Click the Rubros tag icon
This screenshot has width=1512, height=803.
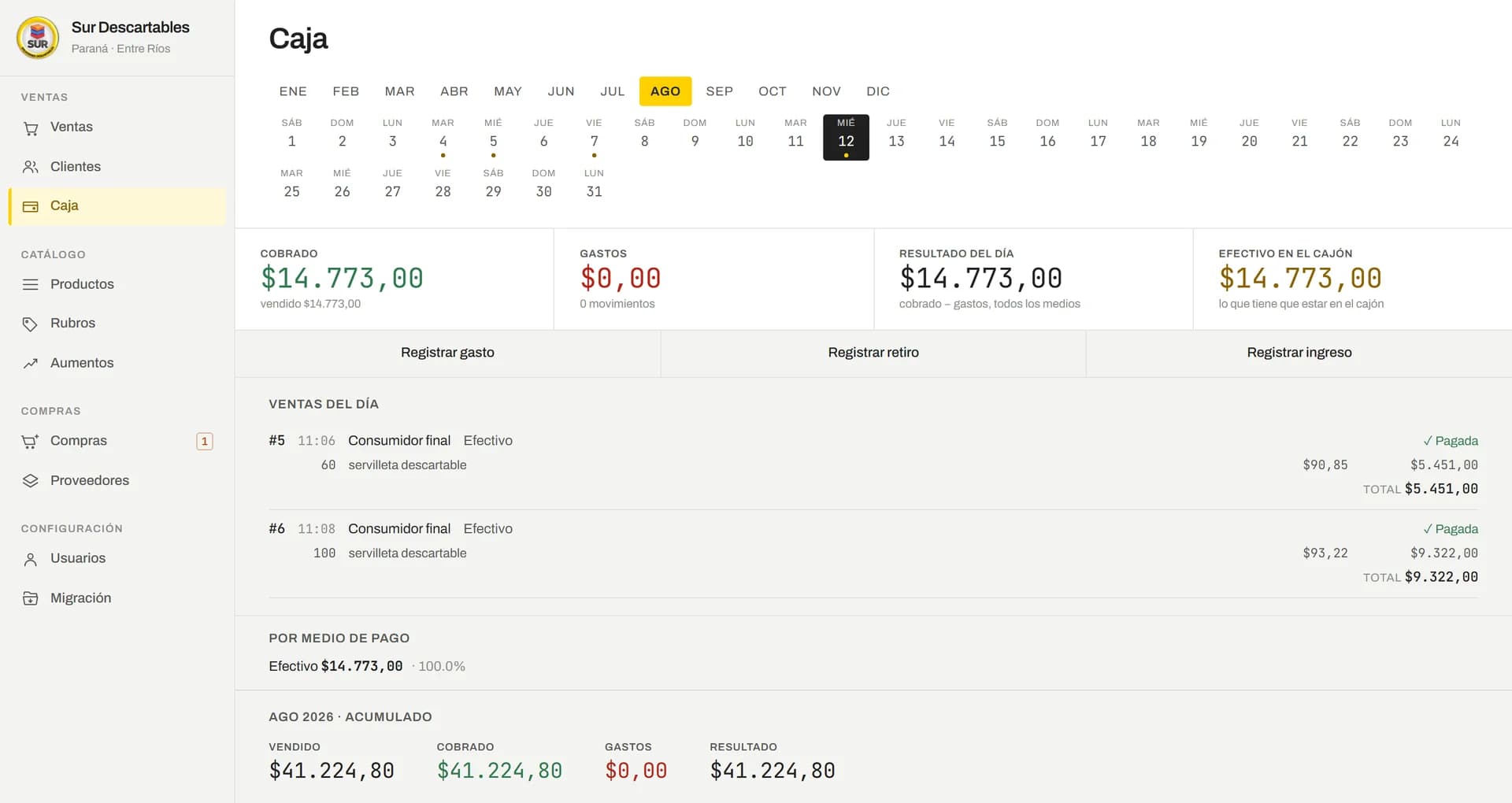click(31, 324)
